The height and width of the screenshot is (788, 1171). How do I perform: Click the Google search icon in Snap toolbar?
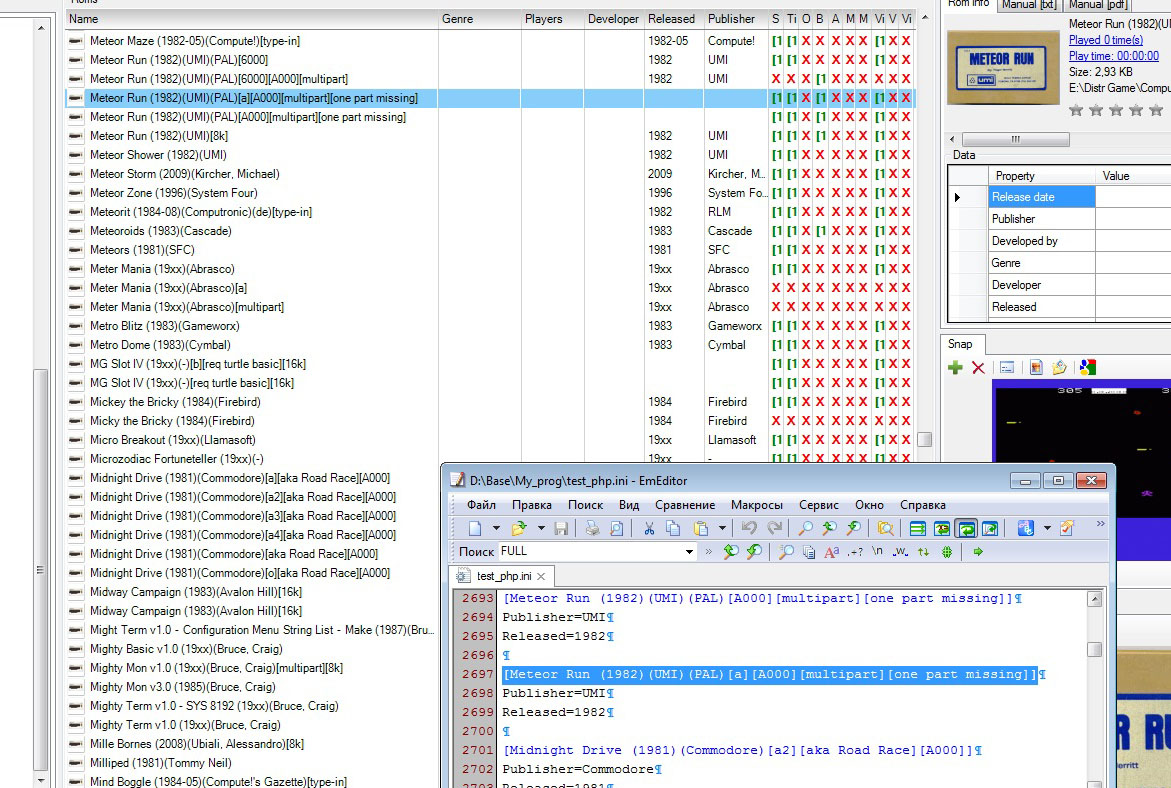tap(1088, 367)
